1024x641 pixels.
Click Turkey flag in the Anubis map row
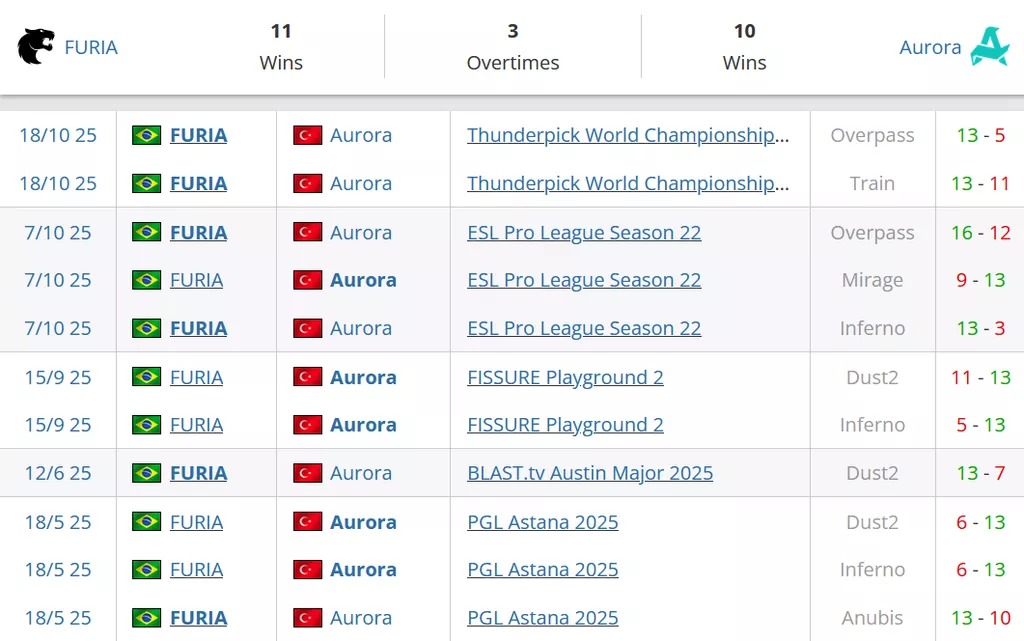(307, 618)
